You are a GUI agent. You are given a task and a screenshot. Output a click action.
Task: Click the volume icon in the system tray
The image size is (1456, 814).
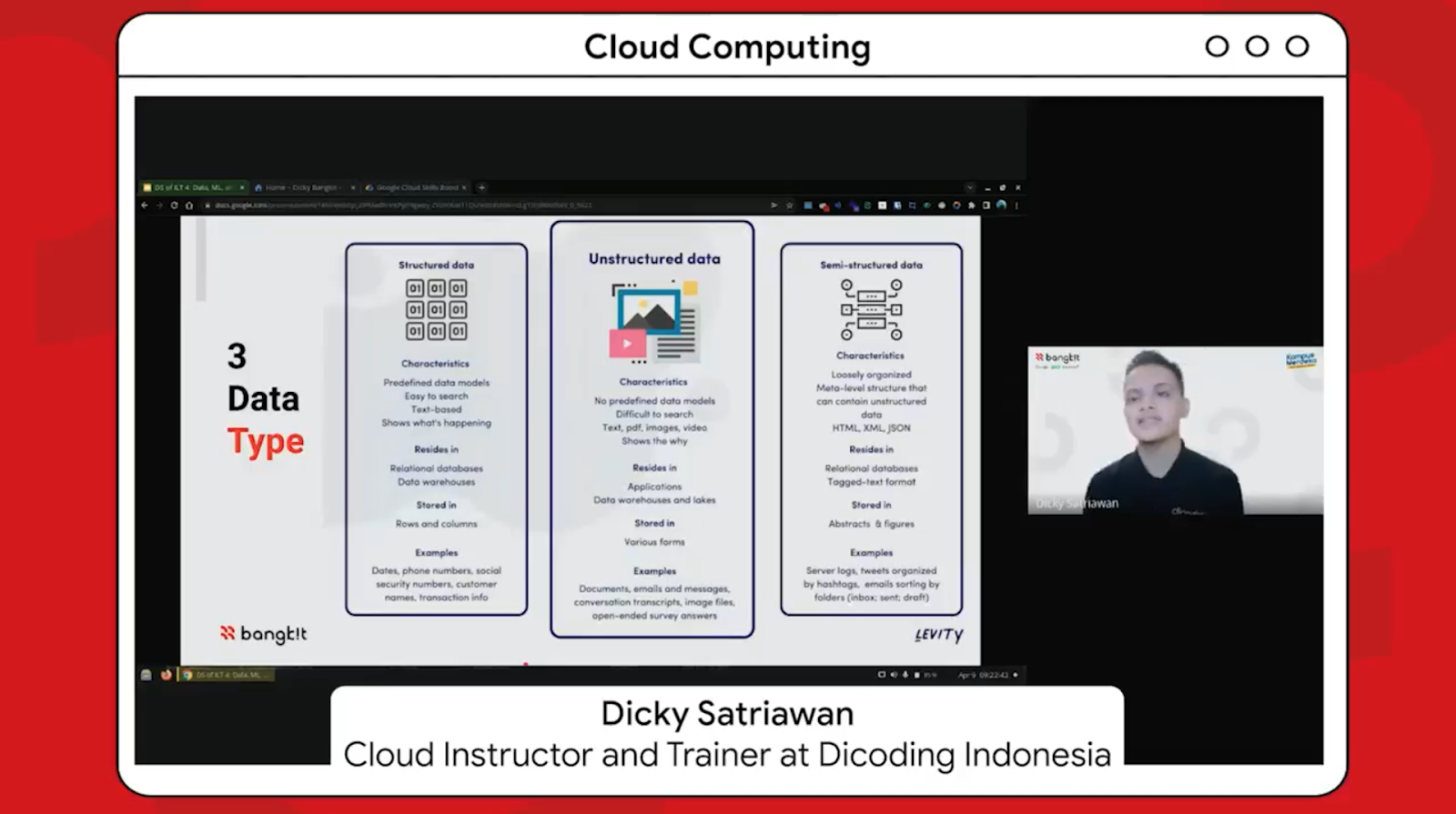(894, 675)
